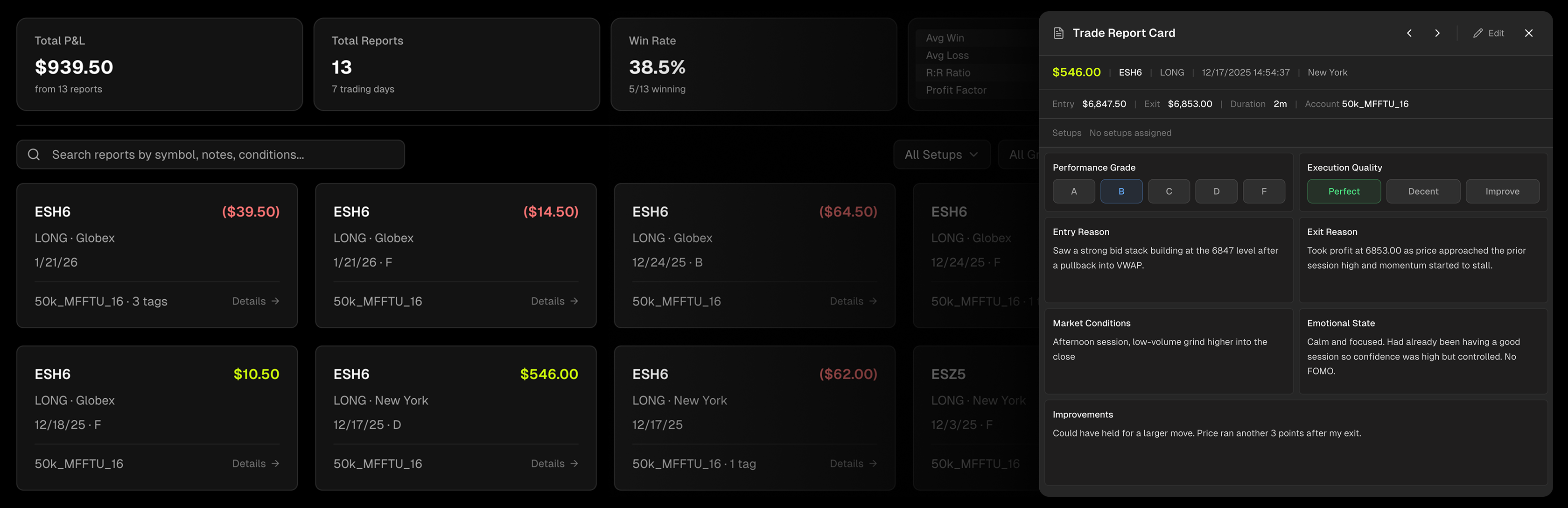Click the search magnifying glass icon
The image size is (1568, 508).
34,154
